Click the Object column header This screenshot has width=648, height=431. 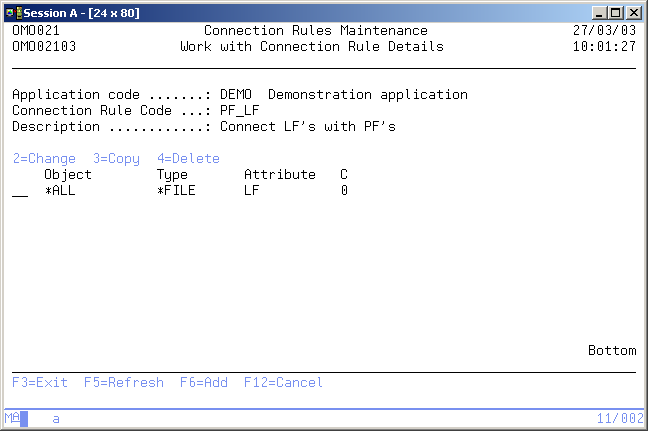68,175
